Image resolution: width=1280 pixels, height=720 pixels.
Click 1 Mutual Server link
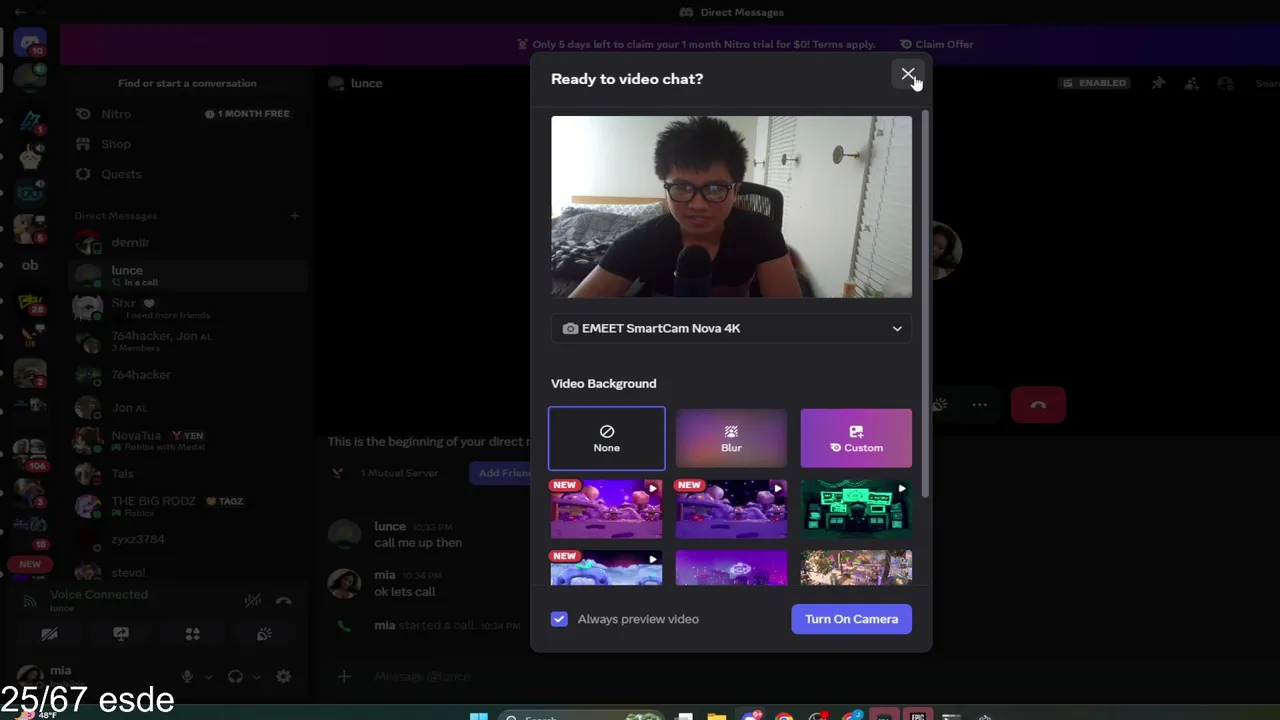[399, 473]
